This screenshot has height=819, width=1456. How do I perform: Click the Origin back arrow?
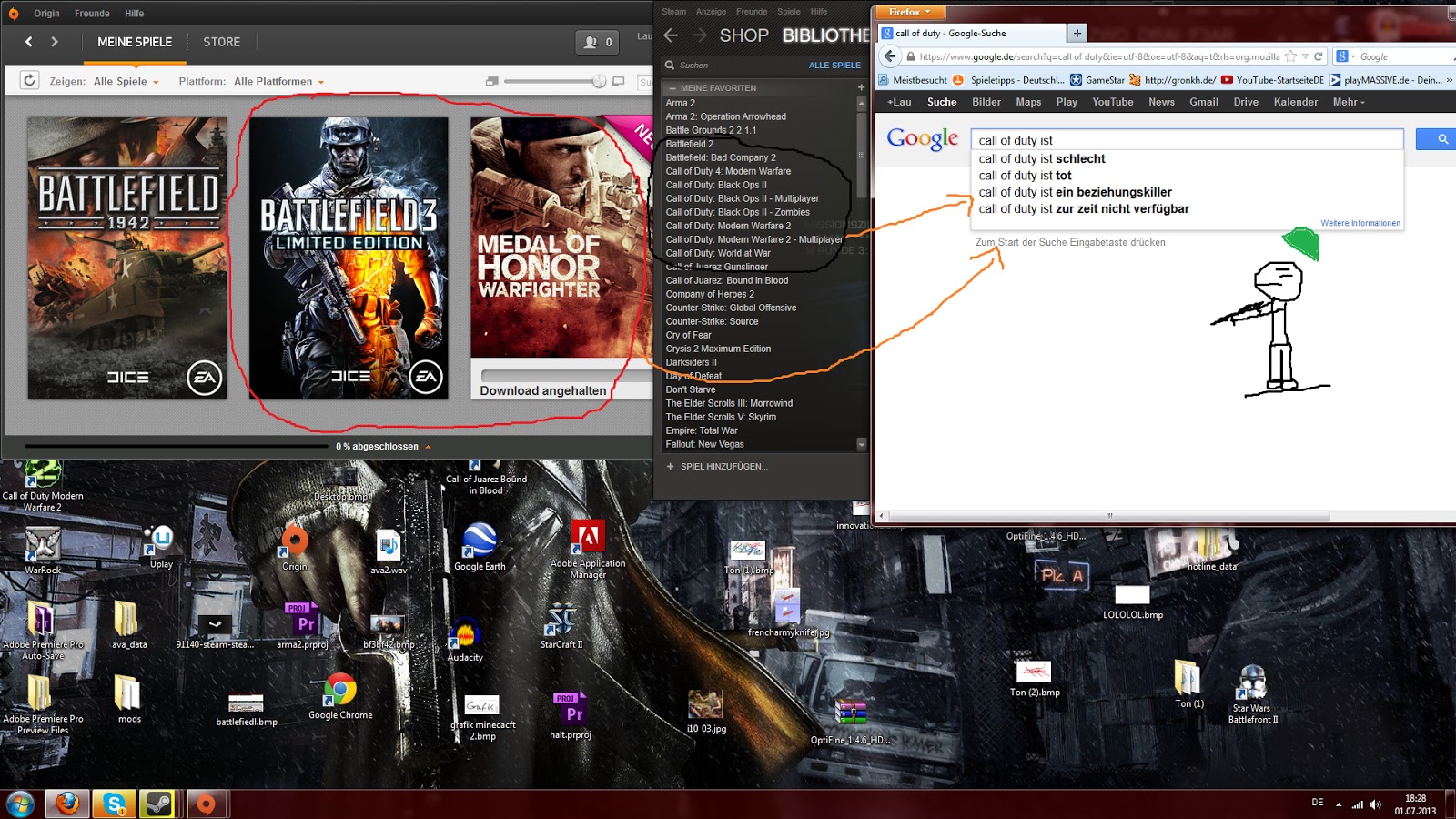[28, 42]
